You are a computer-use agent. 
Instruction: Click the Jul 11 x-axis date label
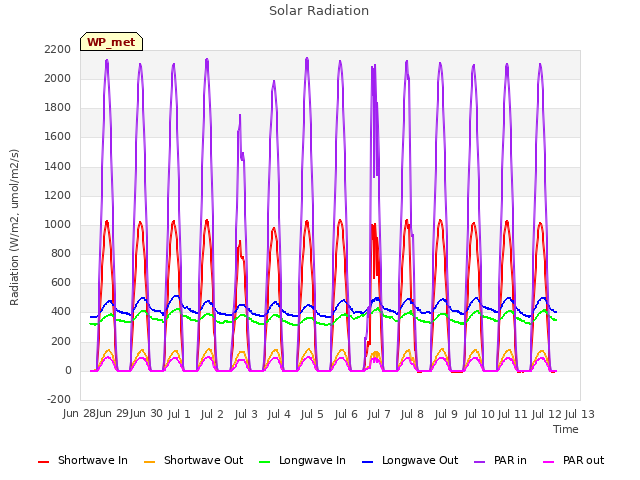[513, 414]
